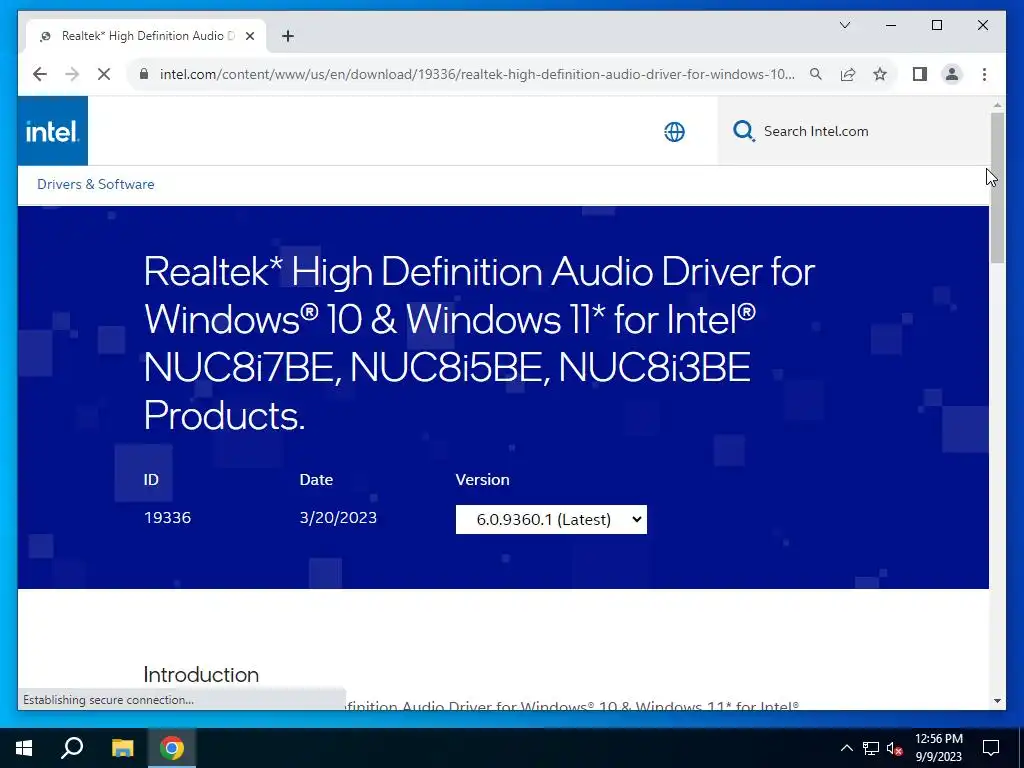Click the ID value 19336

pyautogui.click(x=167, y=517)
